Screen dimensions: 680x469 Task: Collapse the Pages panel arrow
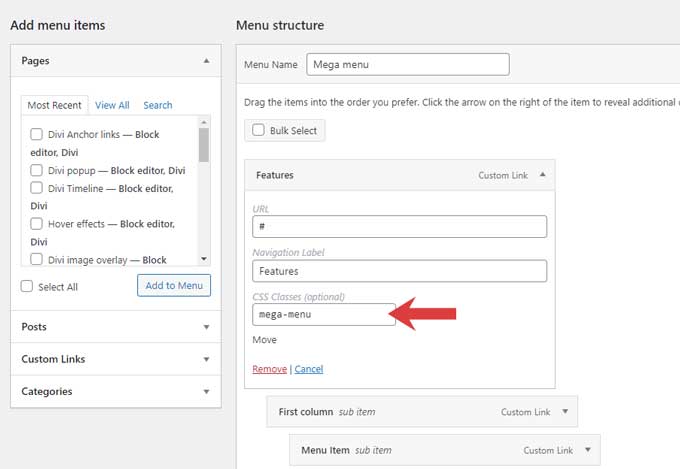tap(206, 61)
